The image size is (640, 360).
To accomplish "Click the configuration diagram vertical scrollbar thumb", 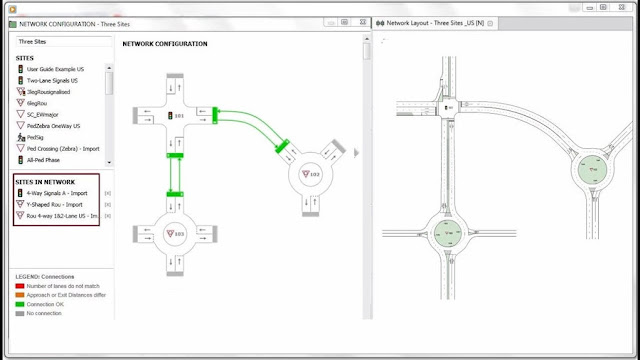I will click(x=367, y=51).
